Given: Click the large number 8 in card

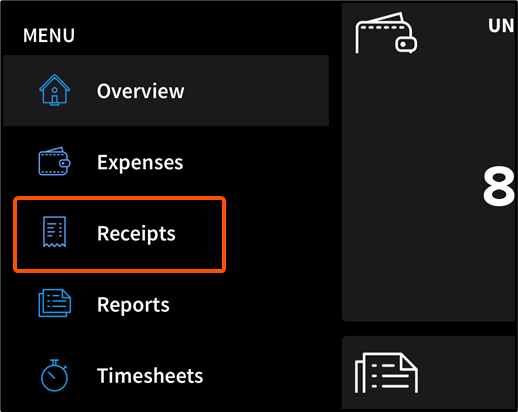Looking at the screenshot, I should click(x=499, y=187).
